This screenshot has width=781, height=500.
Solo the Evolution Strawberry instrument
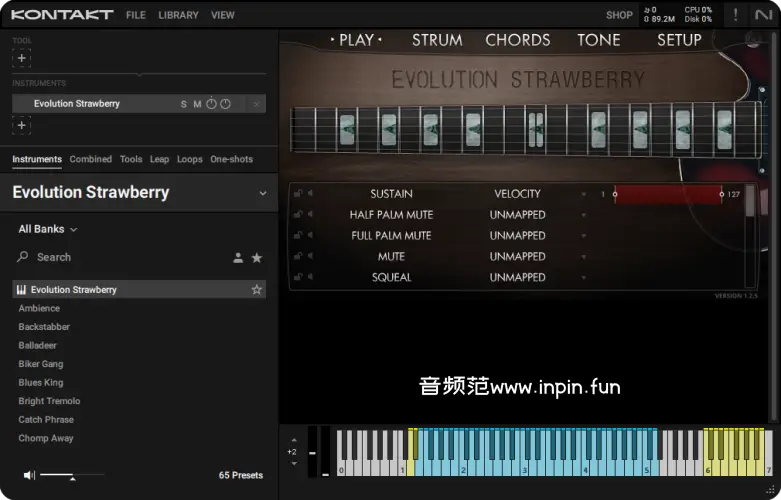(183, 104)
